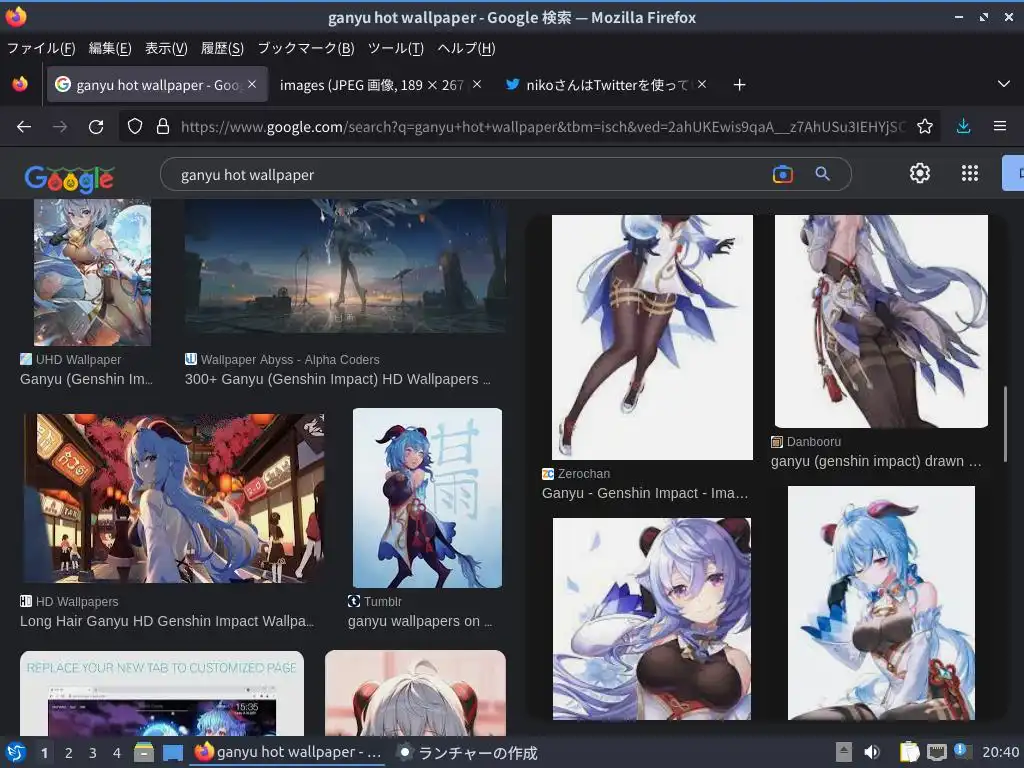Open Firefox hamburger application menu
This screenshot has width=1024, height=768.
point(999,126)
